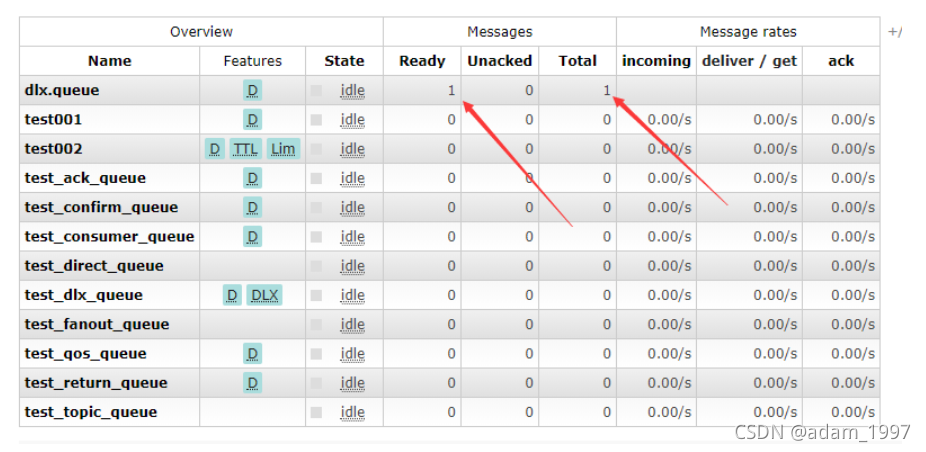
Task: Click the ack rate for test001
Action: (x=853, y=120)
